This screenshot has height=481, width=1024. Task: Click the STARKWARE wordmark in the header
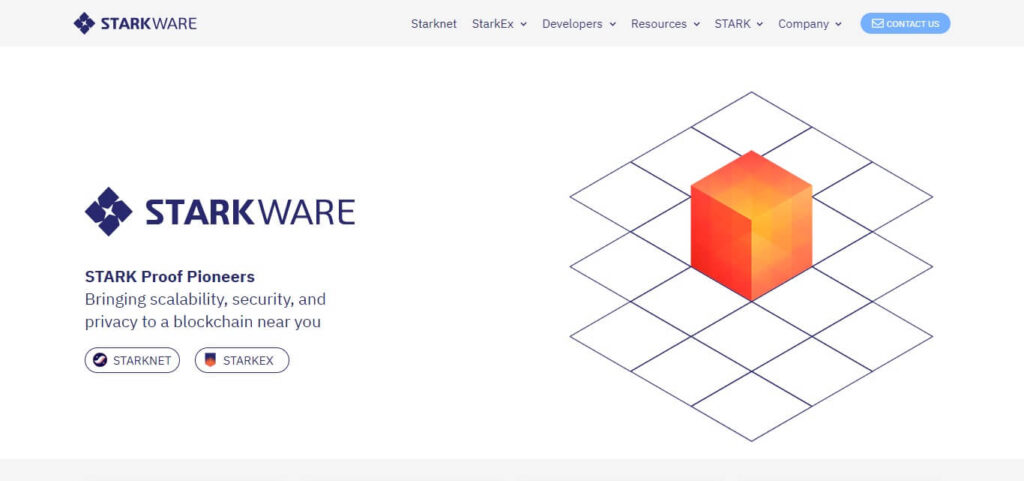[149, 24]
